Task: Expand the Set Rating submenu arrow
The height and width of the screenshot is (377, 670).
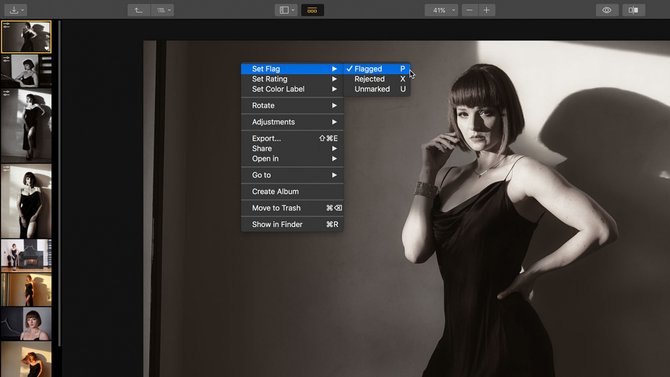Action: click(335, 79)
